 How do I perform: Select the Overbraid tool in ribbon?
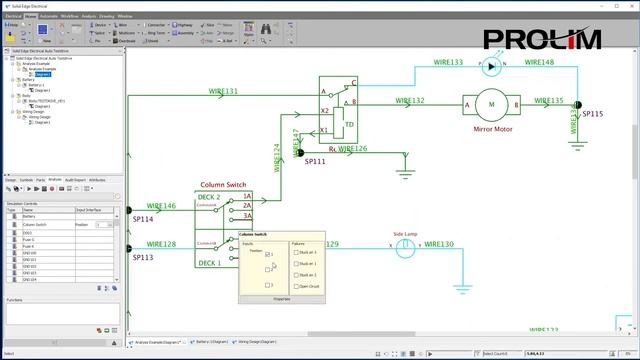[124, 41]
